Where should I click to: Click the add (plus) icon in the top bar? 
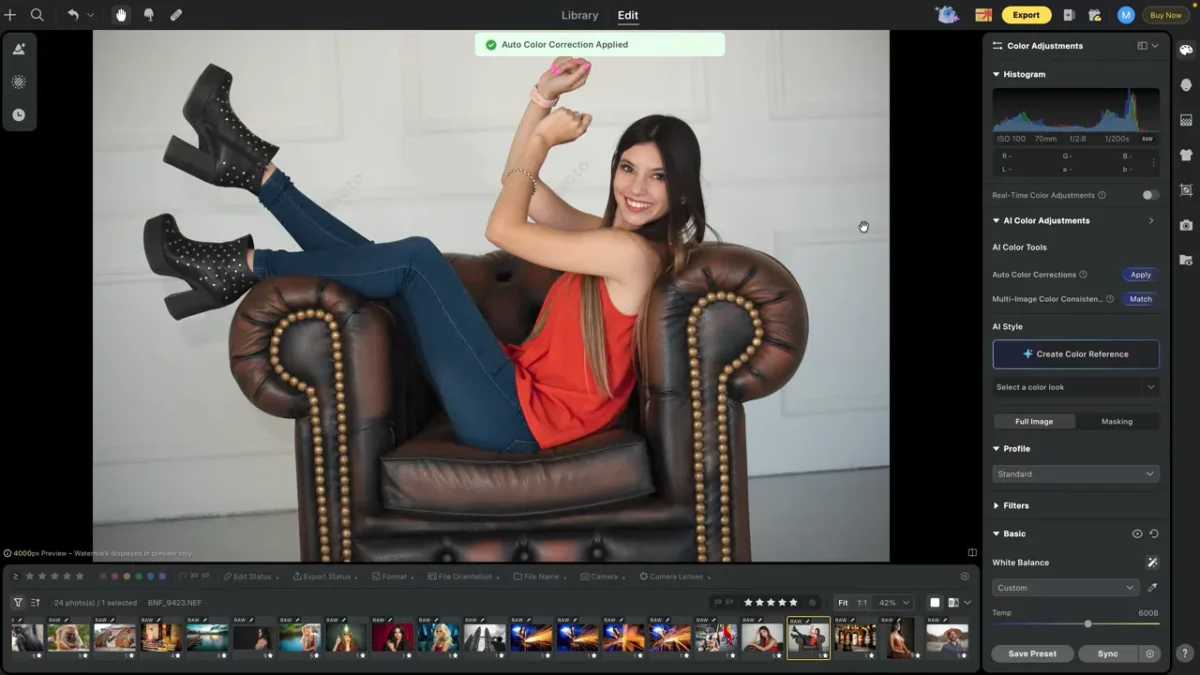(10, 15)
